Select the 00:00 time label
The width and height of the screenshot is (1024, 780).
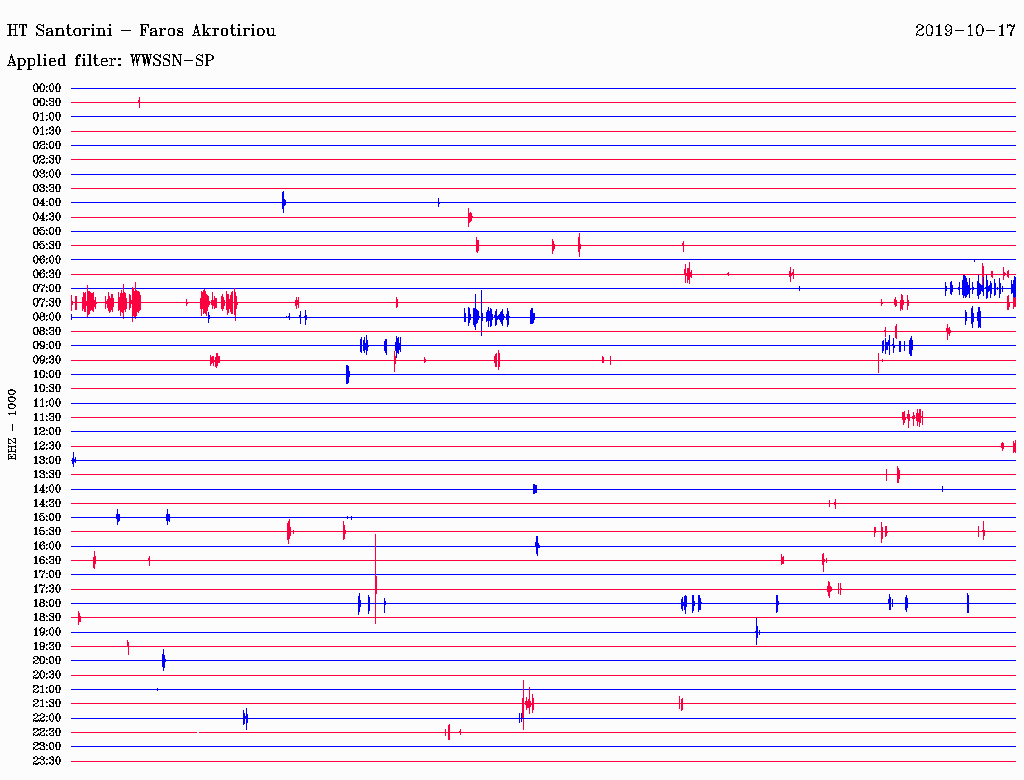46,88
